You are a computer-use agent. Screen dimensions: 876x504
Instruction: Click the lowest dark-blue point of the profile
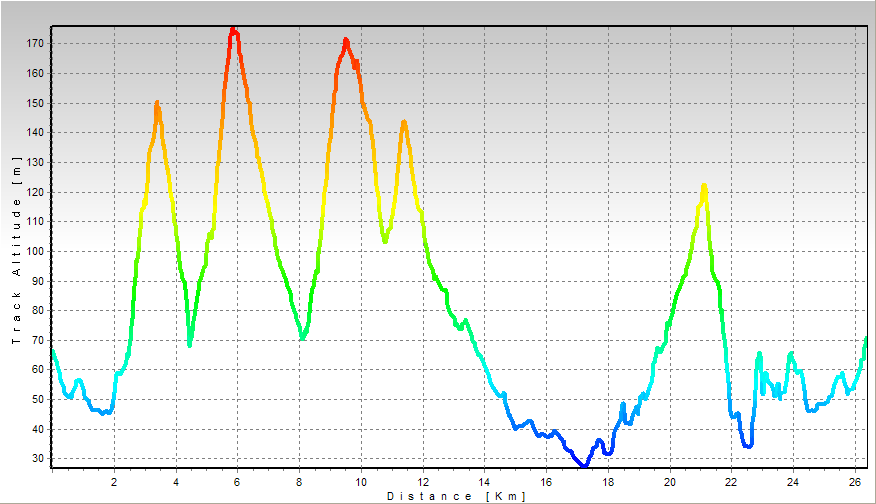pos(584,465)
